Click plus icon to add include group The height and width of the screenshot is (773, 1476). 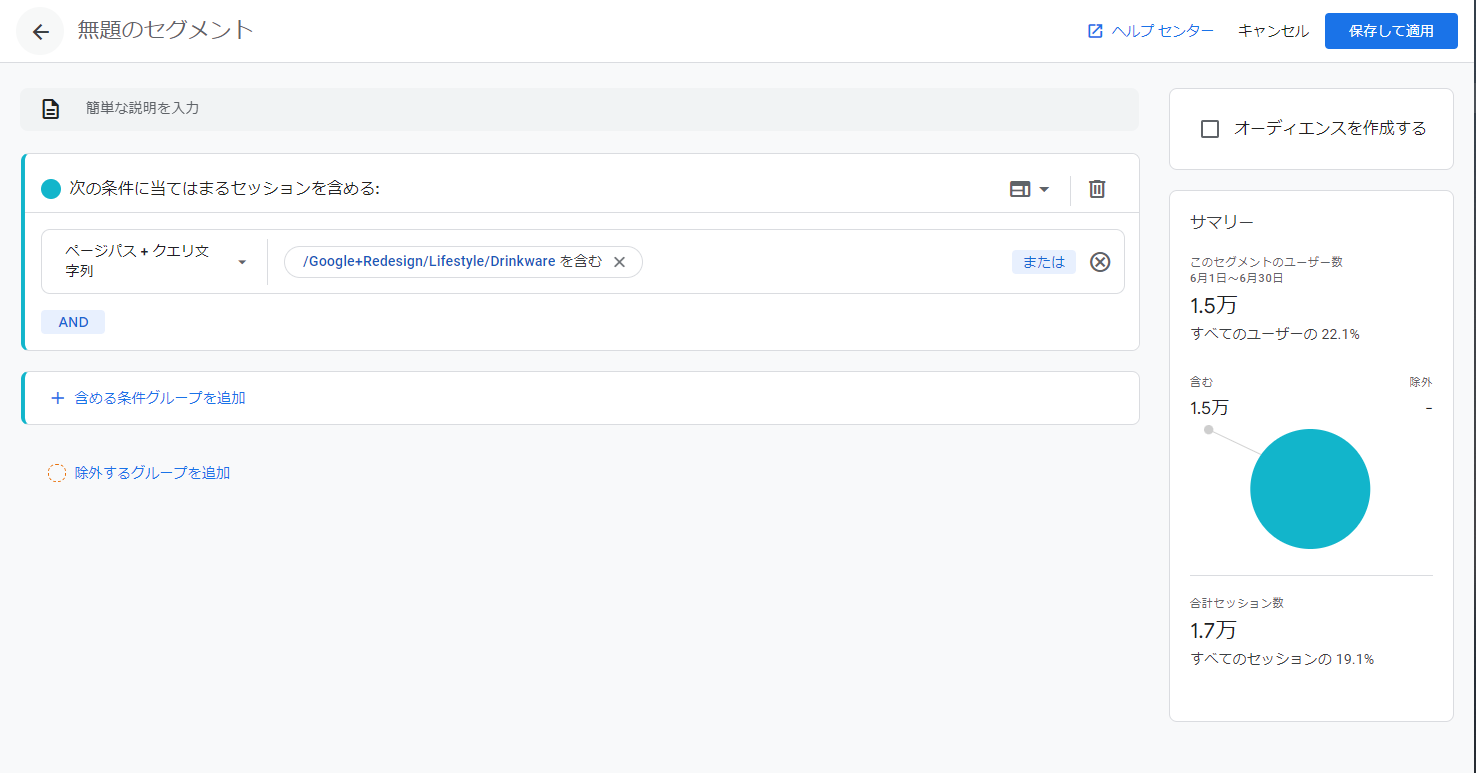point(57,398)
